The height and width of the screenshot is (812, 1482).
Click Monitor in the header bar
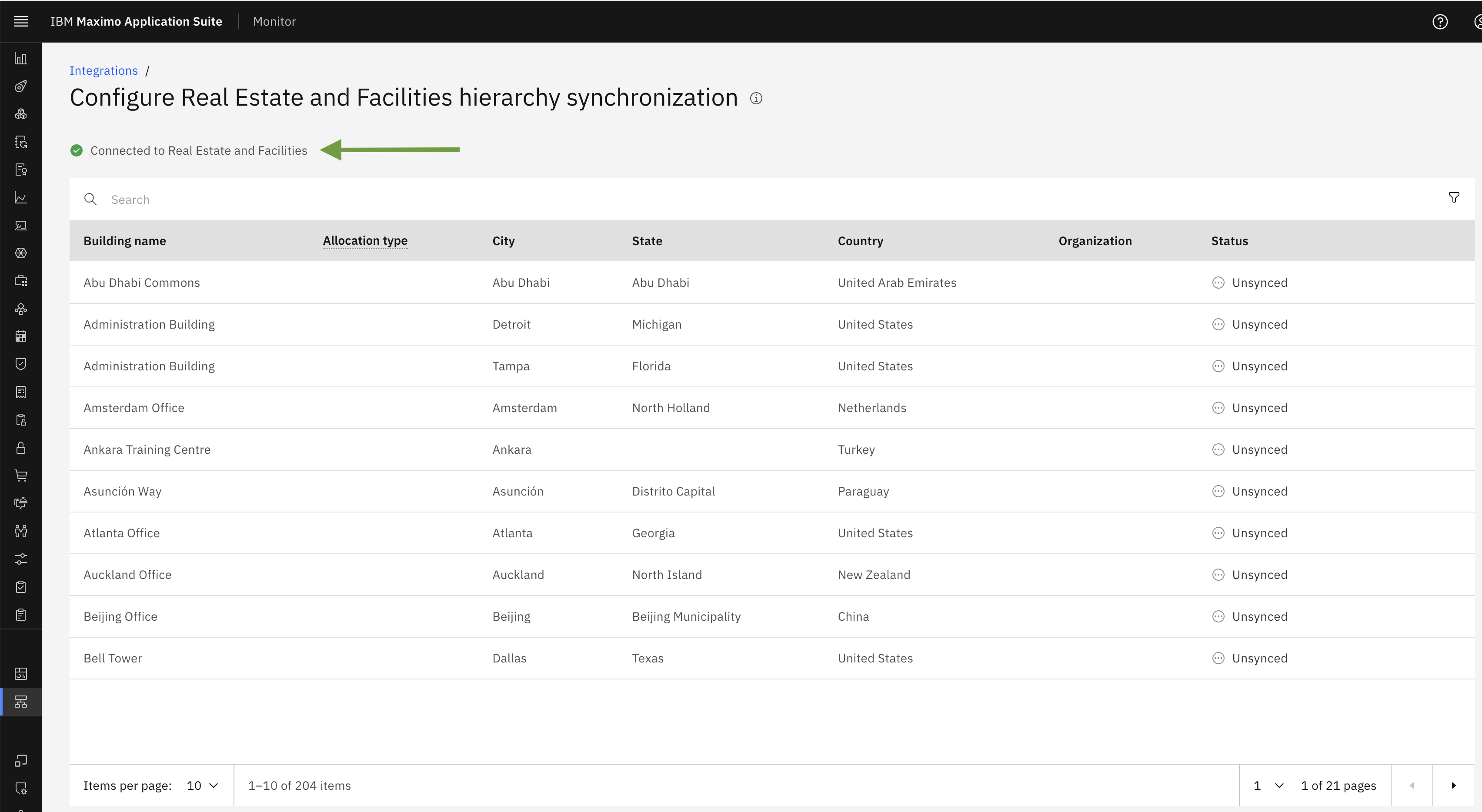click(x=274, y=21)
